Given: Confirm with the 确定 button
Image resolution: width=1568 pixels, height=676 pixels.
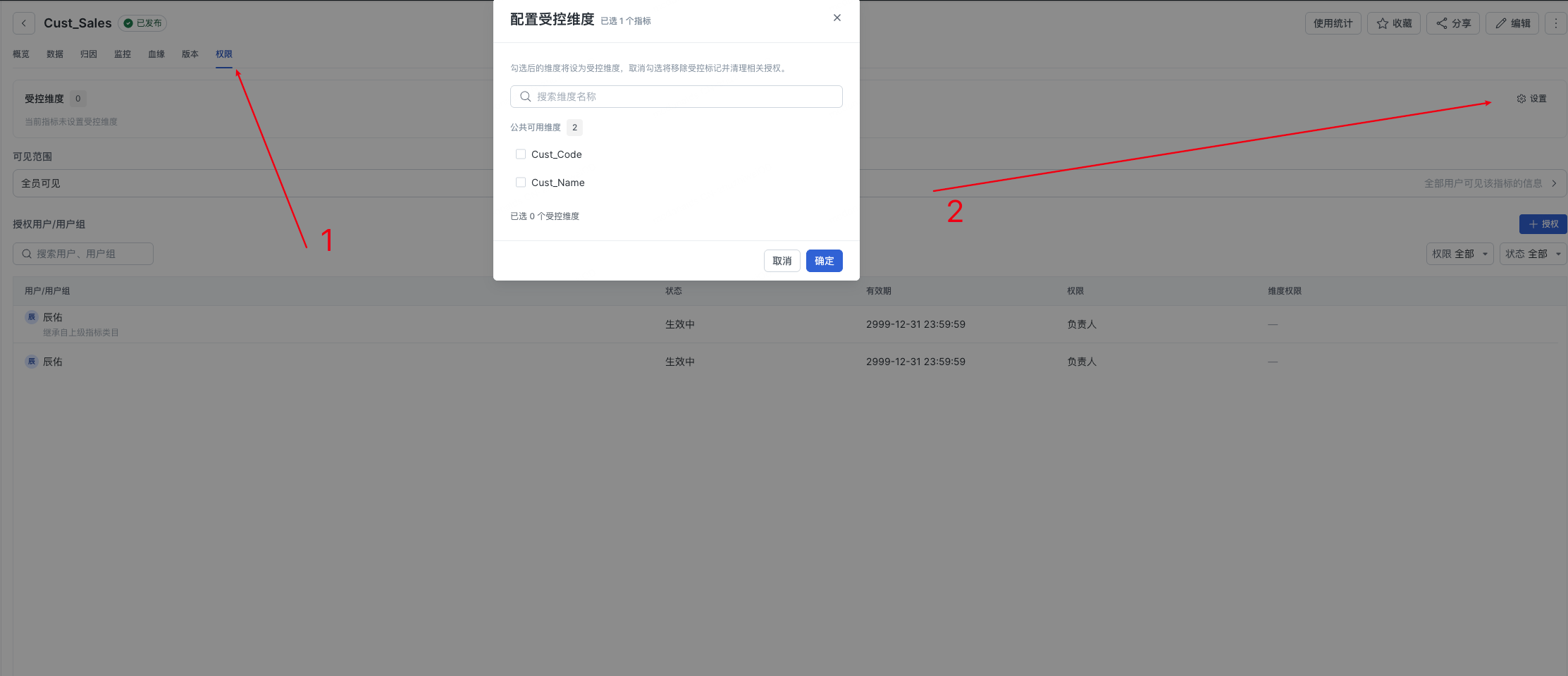Looking at the screenshot, I should pyautogui.click(x=825, y=261).
